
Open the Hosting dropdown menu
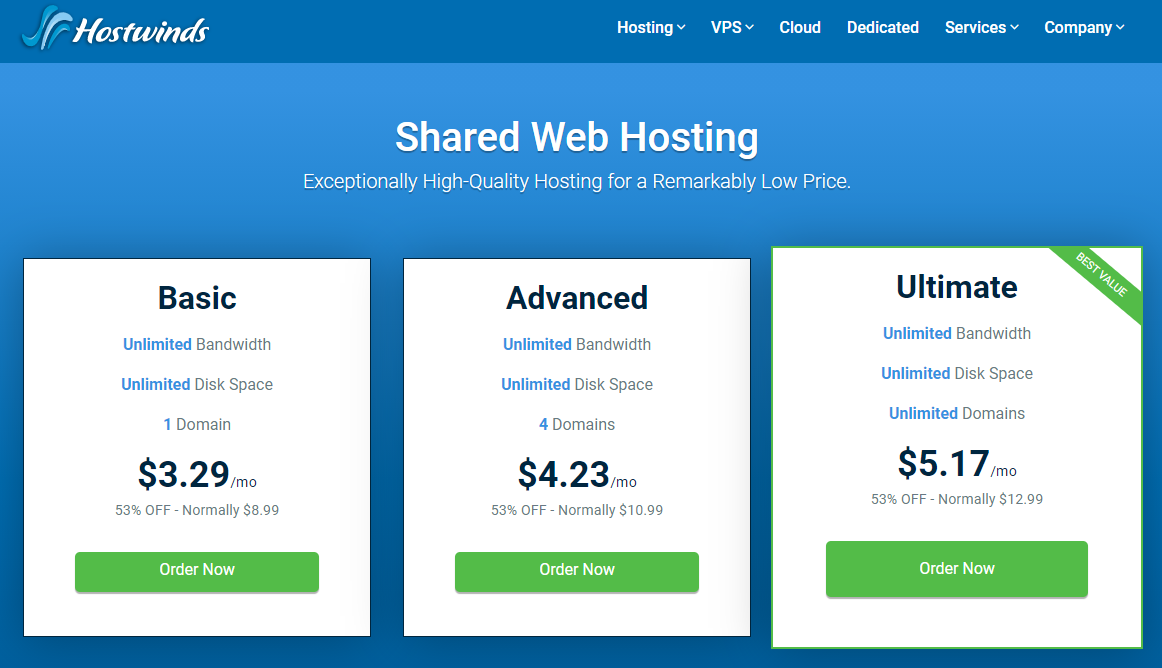[x=651, y=27]
